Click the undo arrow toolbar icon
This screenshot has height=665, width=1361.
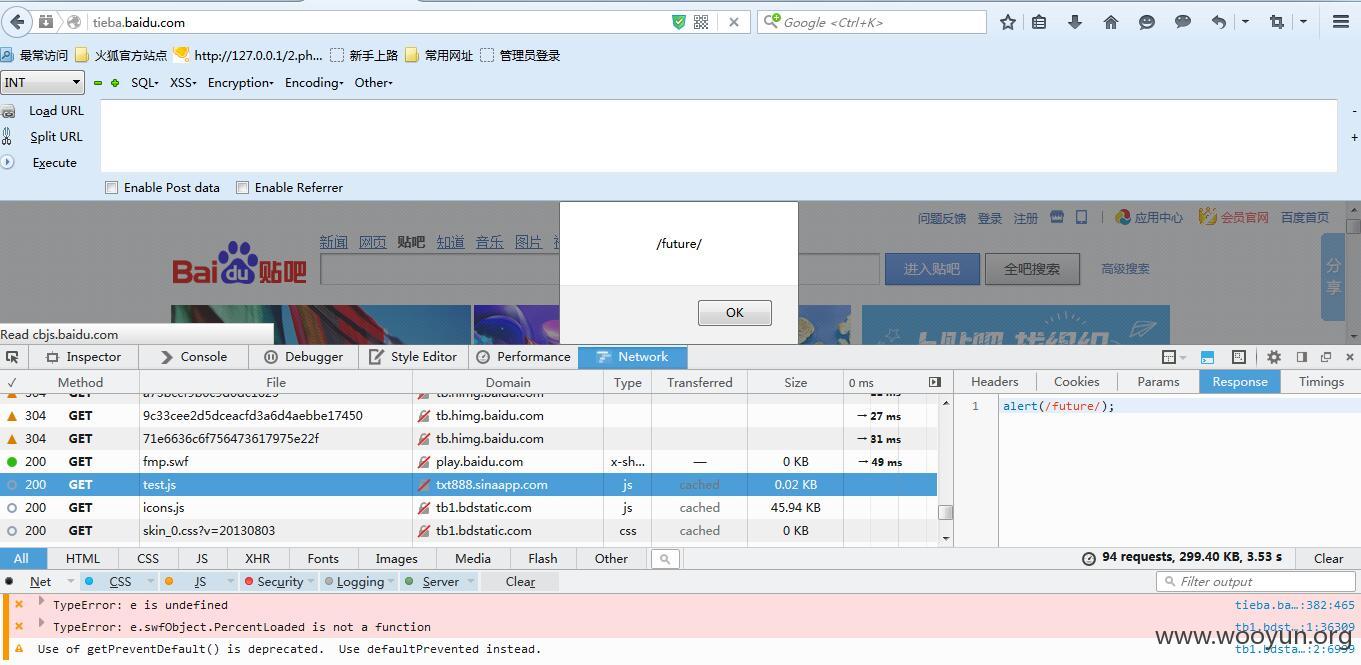click(1218, 22)
